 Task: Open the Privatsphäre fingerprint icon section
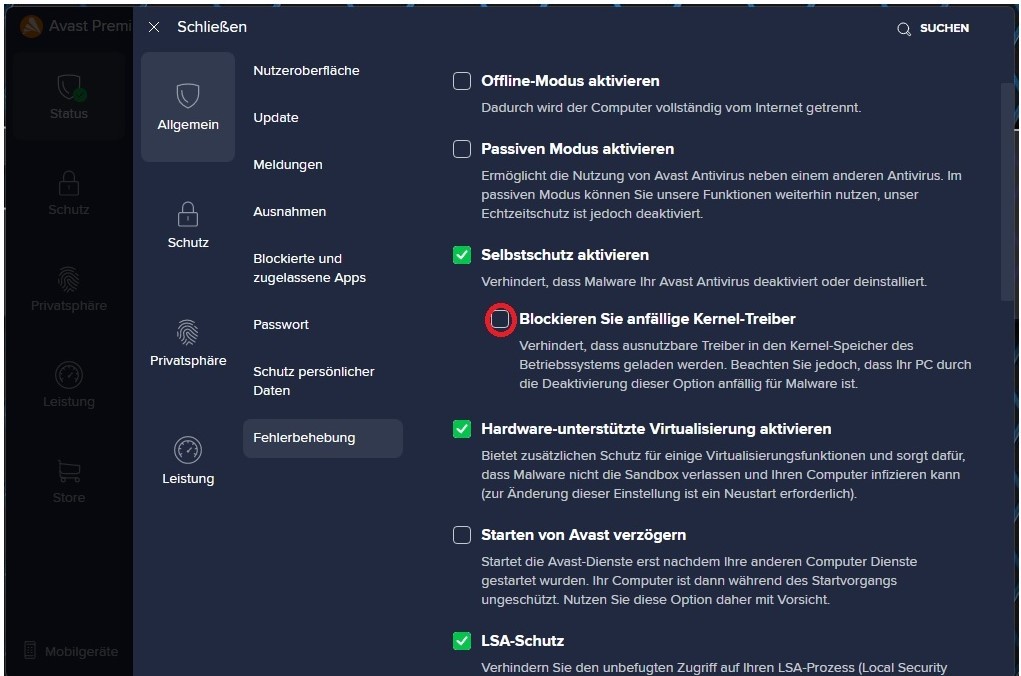[x=188, y=332]
